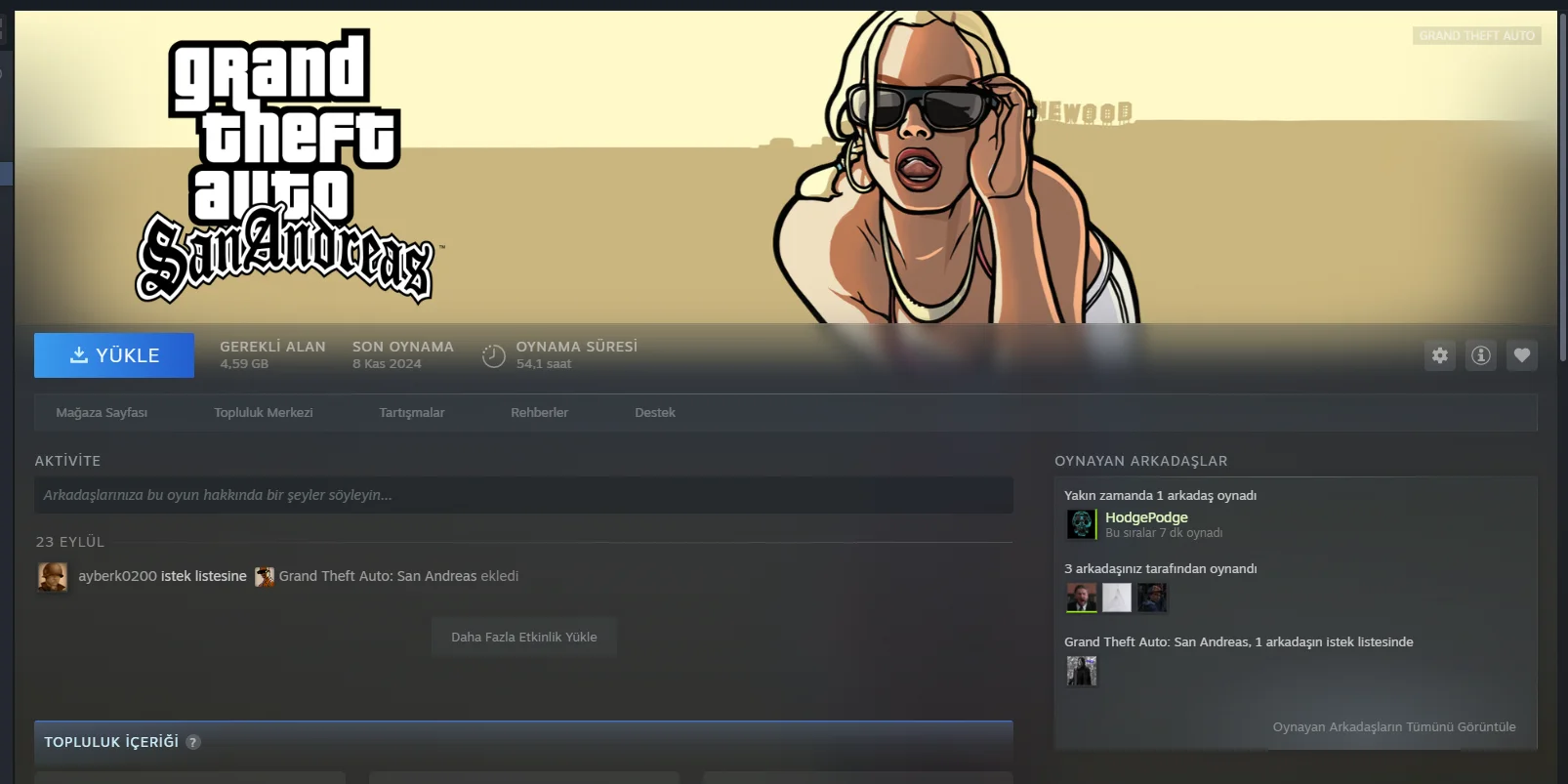This screenshot has height=784, width=1568.
Task: Click the game info icon
Action: [x=1480, y=355]
